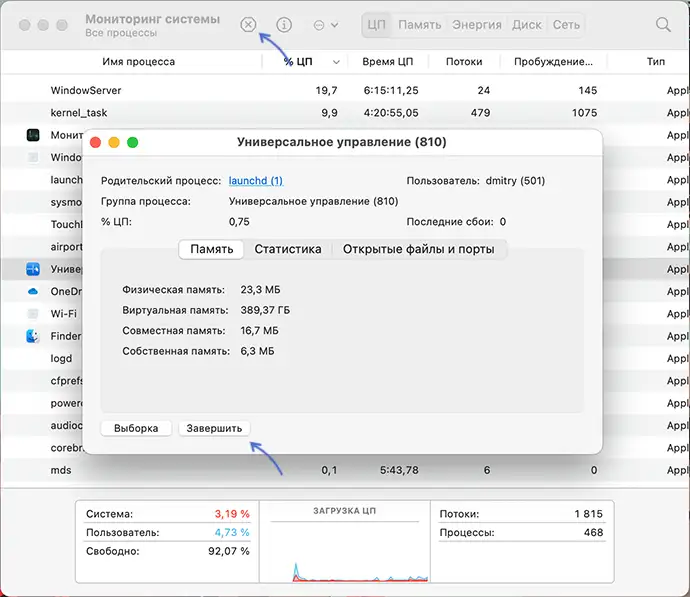Close the Универсальное управление dialog with red button
The height and width of the screenshot is (597, 690).
95,143
